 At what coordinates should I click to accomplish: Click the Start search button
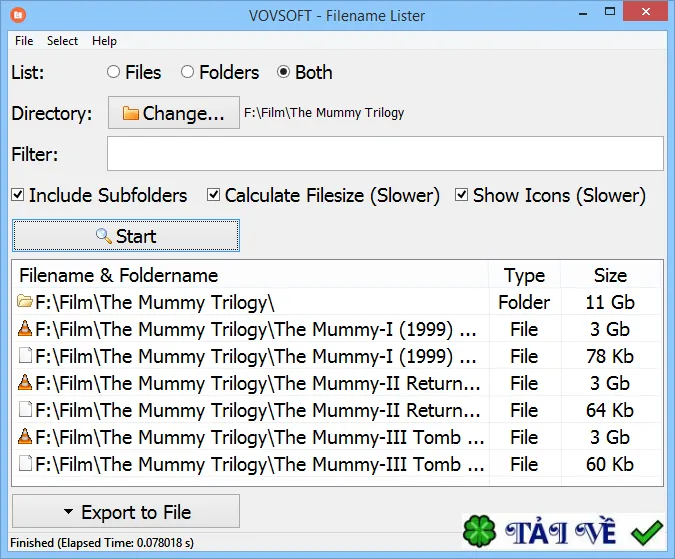pyautogui.click(x=126, y=236)
